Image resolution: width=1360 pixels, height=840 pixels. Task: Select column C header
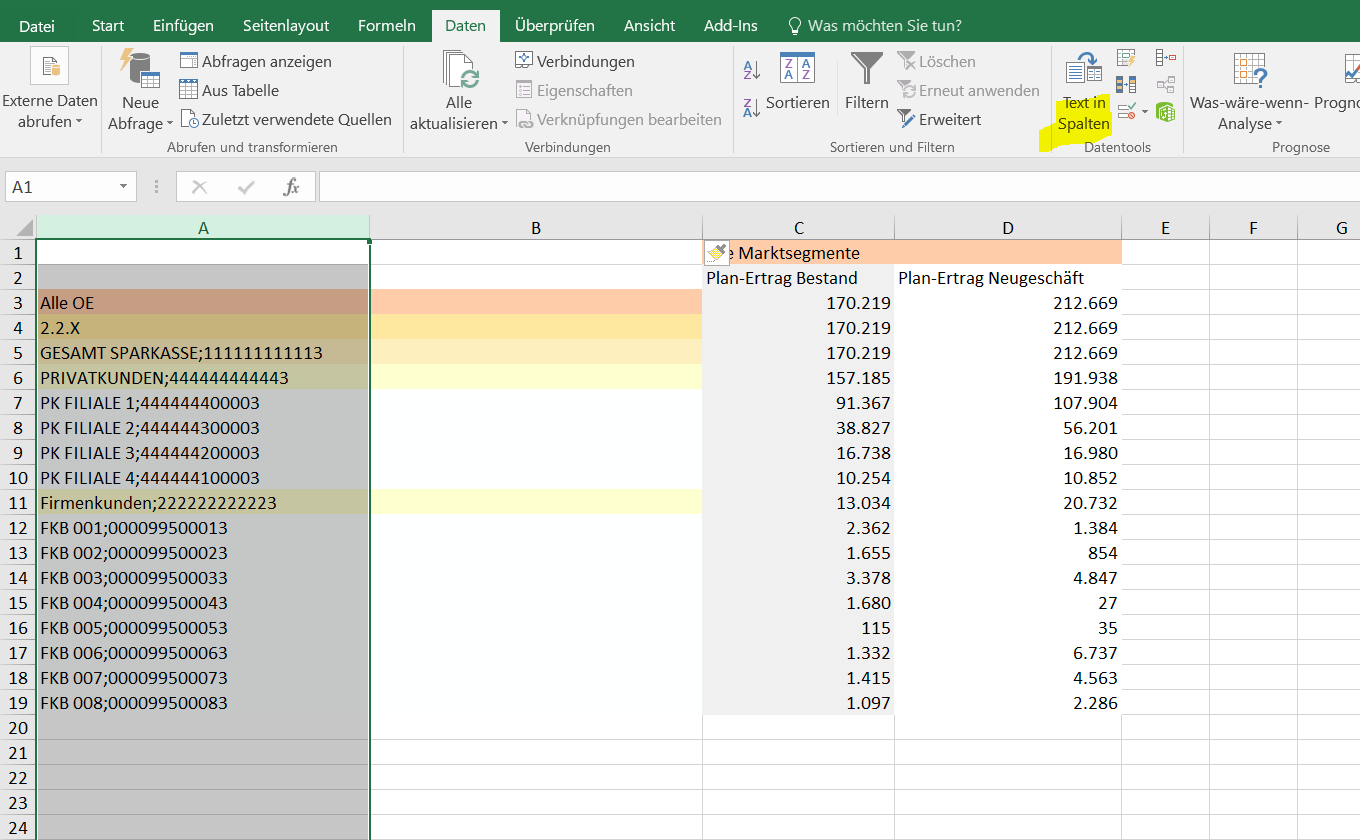click(x=799, y=228)
